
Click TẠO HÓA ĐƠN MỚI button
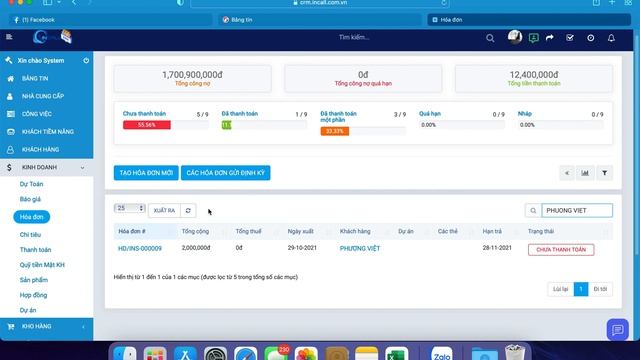[146, 173]
